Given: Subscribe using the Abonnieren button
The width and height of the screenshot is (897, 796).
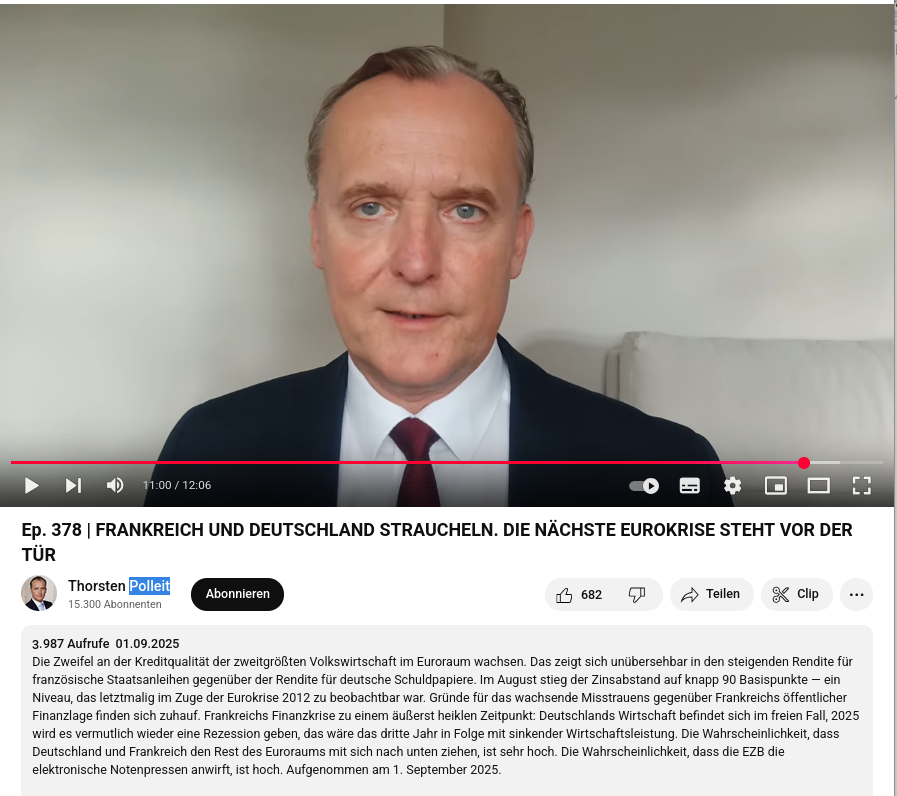Looking at the screenshot, I should tap(237, 594).
